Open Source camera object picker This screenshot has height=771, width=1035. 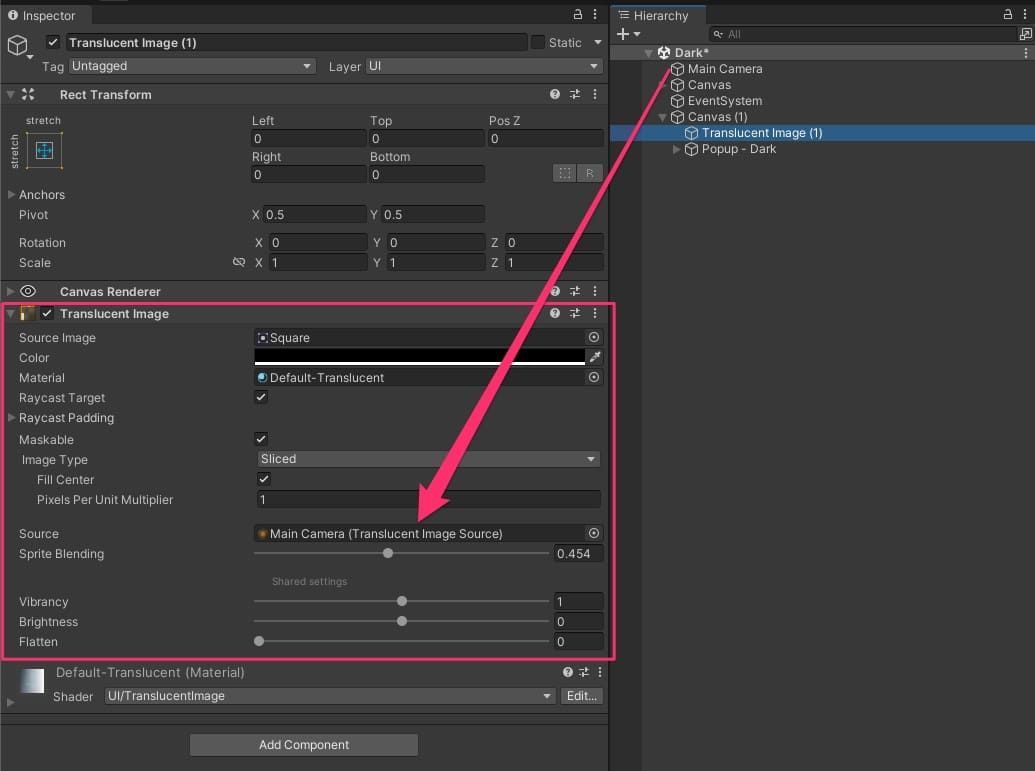(594, 533)
